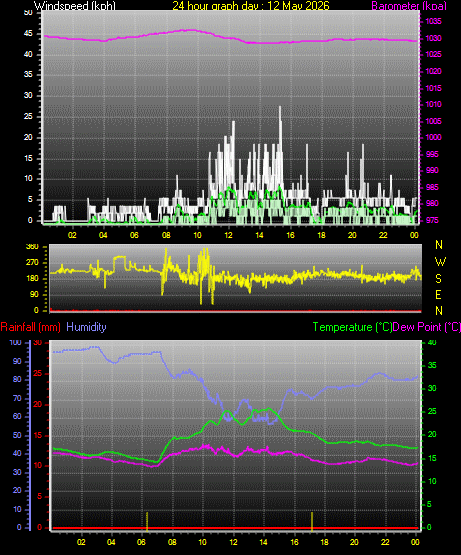Select the 980 barometer axis value
Screen dimensions: 461x555
coord(432,204)
